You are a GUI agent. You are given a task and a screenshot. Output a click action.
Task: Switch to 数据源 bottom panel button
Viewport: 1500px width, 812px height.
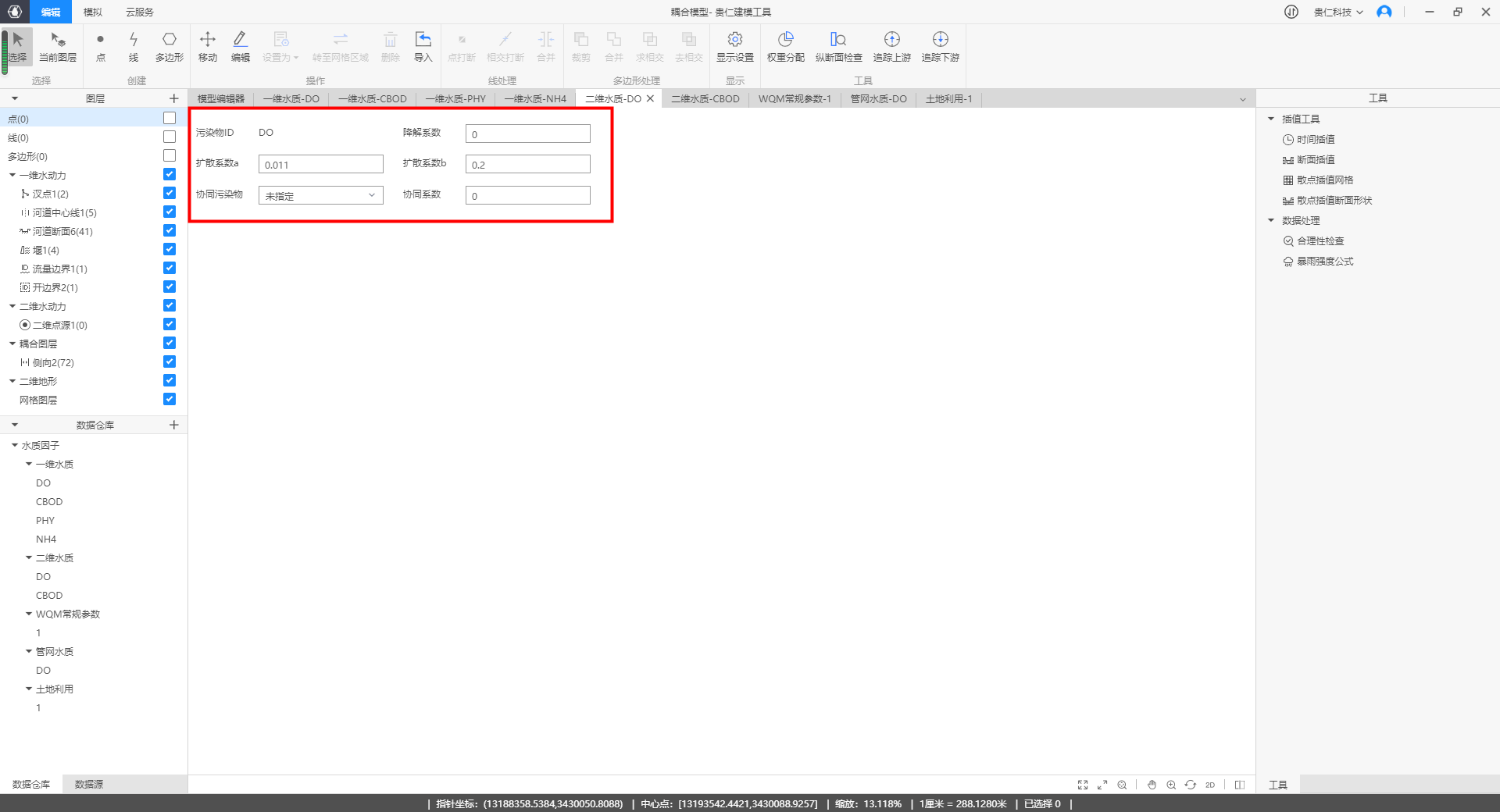(x=89, y=784)
